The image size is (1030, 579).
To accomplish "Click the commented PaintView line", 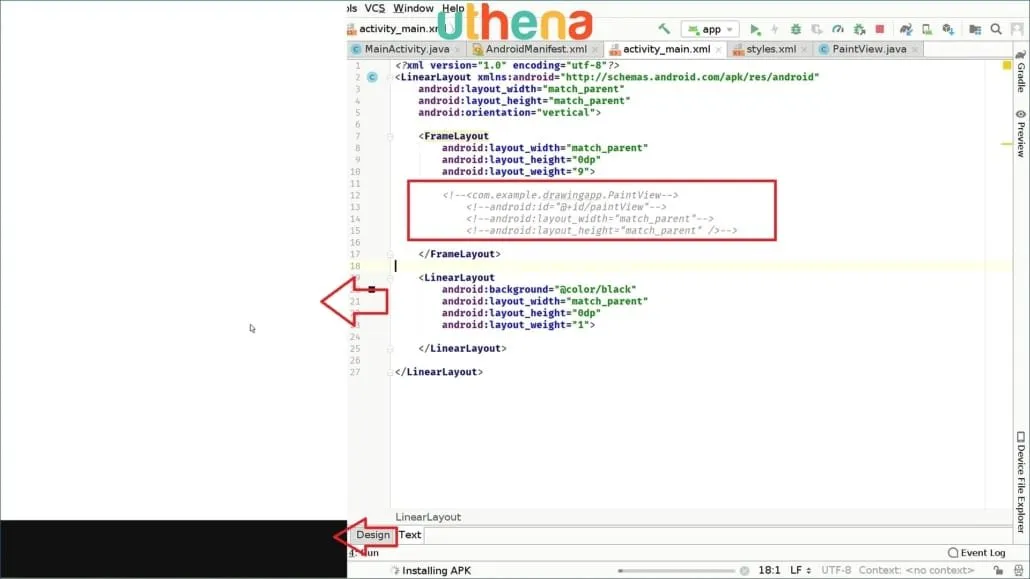I will [x=560, y=195].
